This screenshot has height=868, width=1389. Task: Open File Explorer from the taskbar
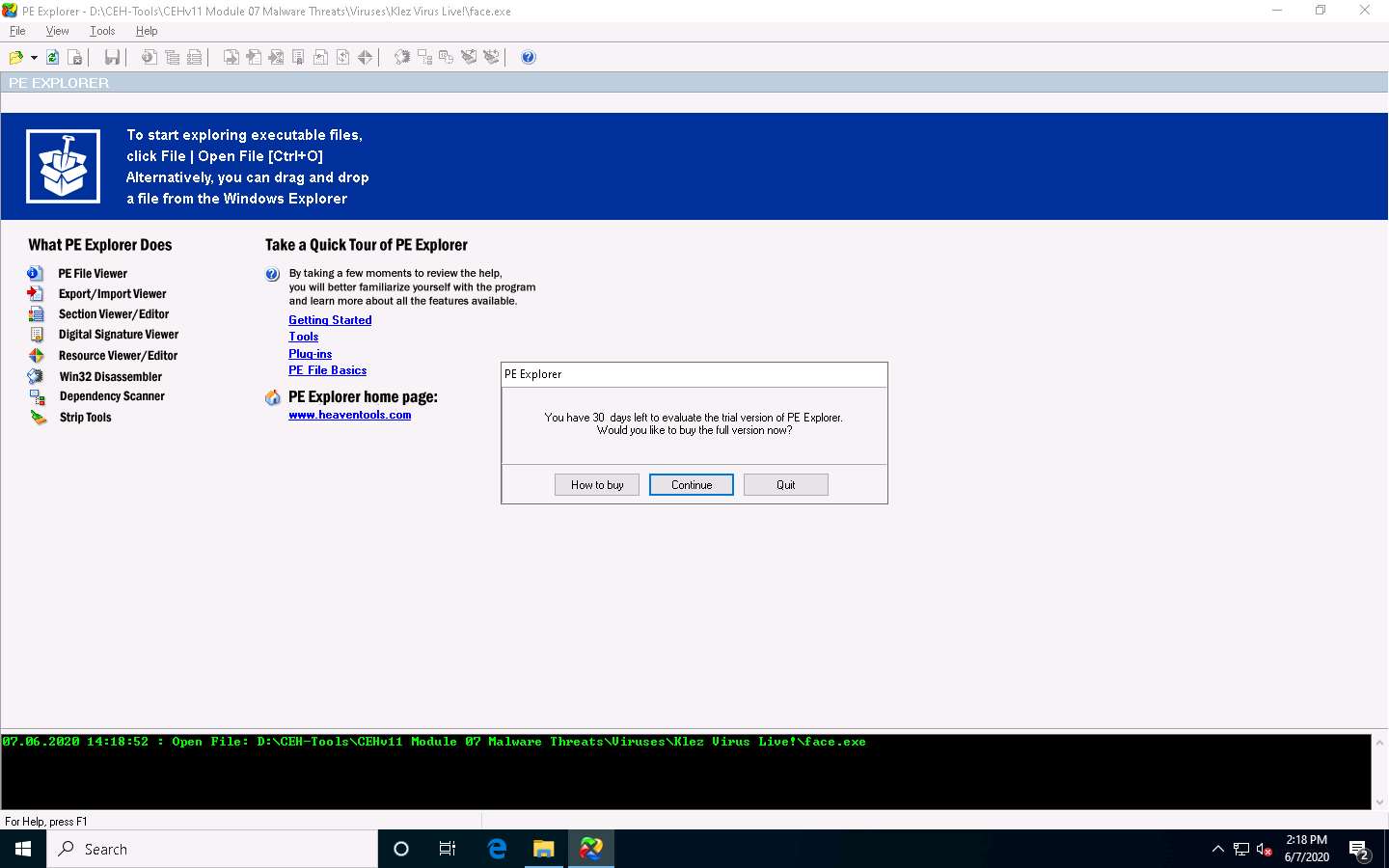pos(544,849)
